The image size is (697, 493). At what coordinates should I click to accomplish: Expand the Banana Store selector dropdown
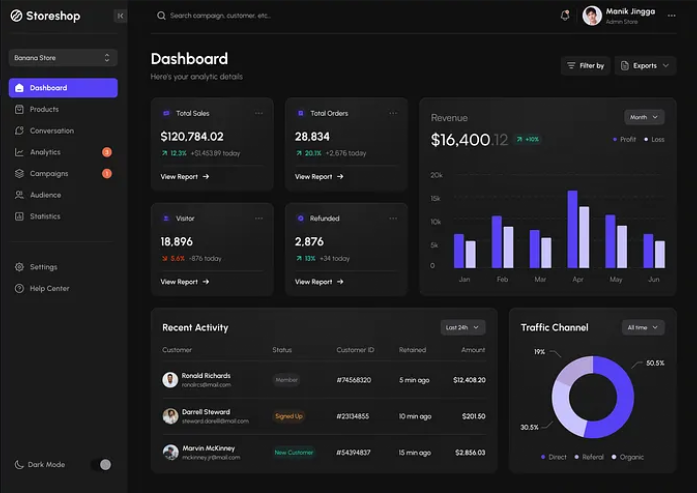pos(63,58)
